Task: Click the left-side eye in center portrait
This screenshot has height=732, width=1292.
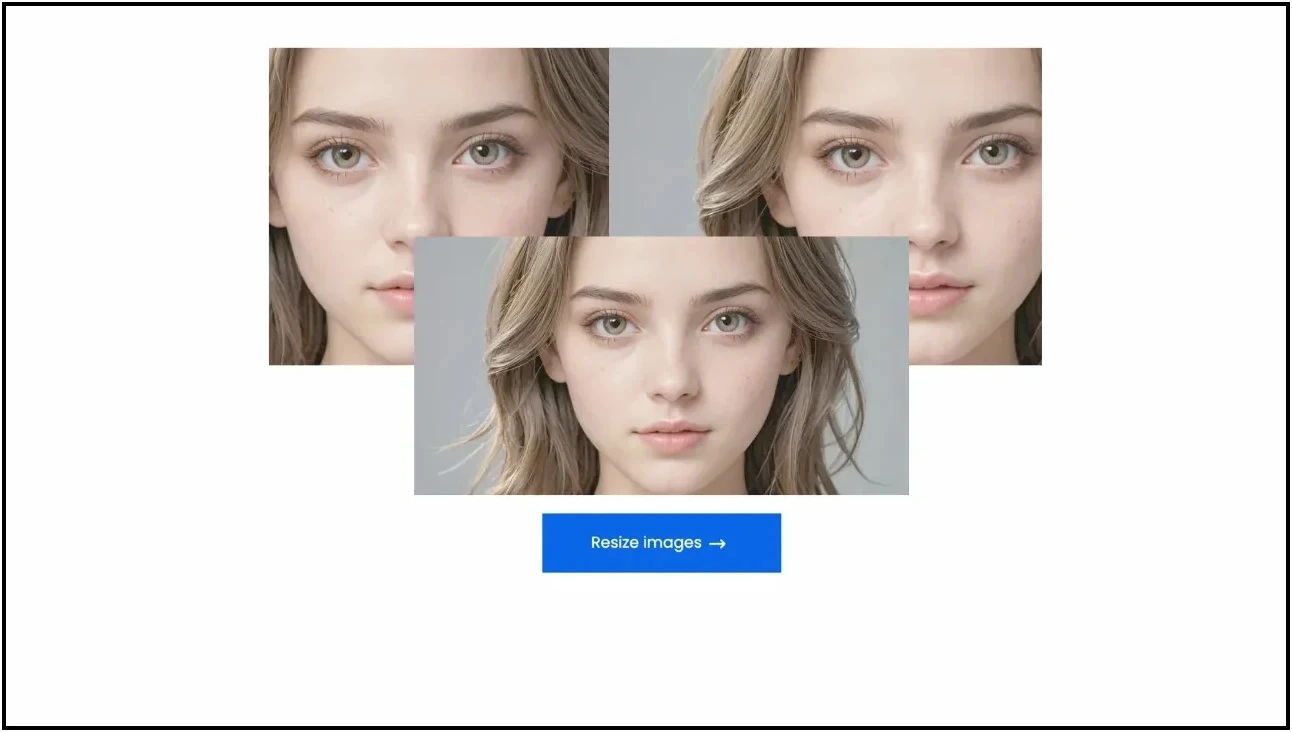Action: click(613, 324)
